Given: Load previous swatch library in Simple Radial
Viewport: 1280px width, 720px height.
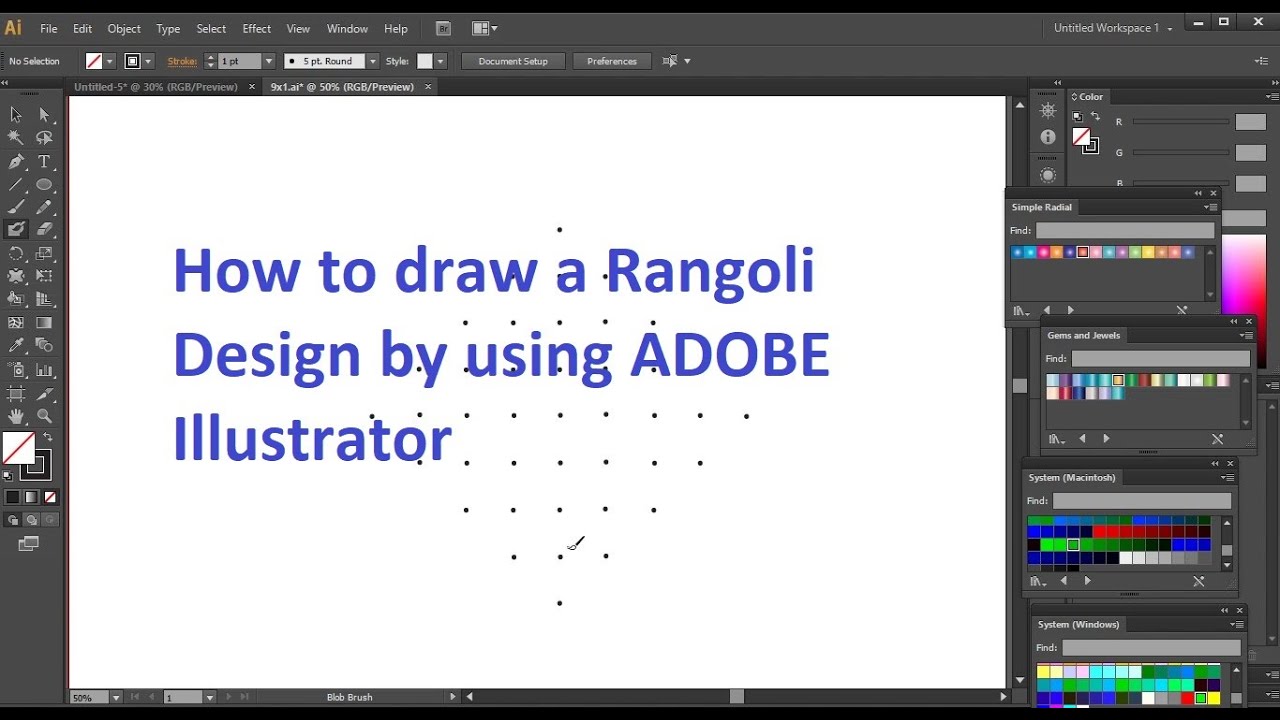Looking at the screenshot, I should click(x=1047, y=311).
